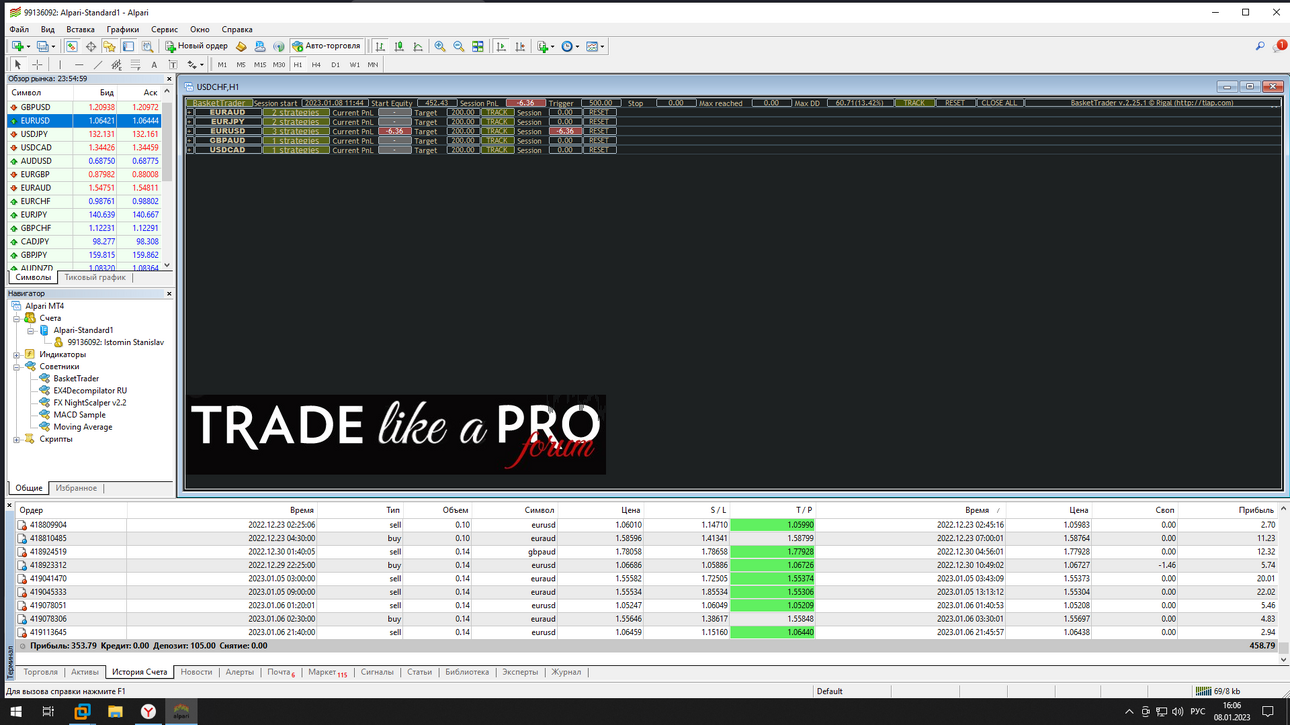The image size is (1290, 725).
Task: Switch chart to line chart
Action: pyautogui.click(x=418, y=46)
